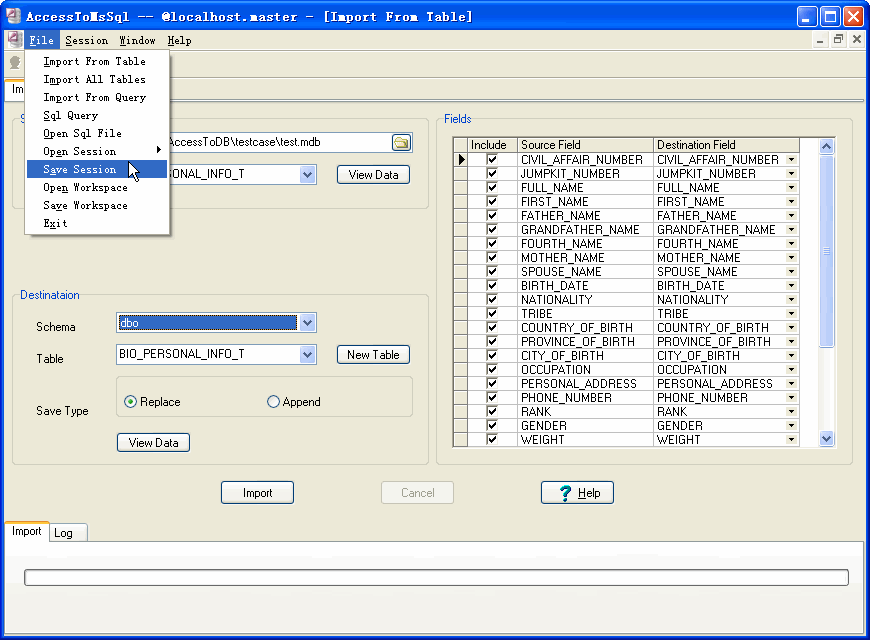Open destination field dropdown for SPOUSE_NAME

(x=792, y=271)
